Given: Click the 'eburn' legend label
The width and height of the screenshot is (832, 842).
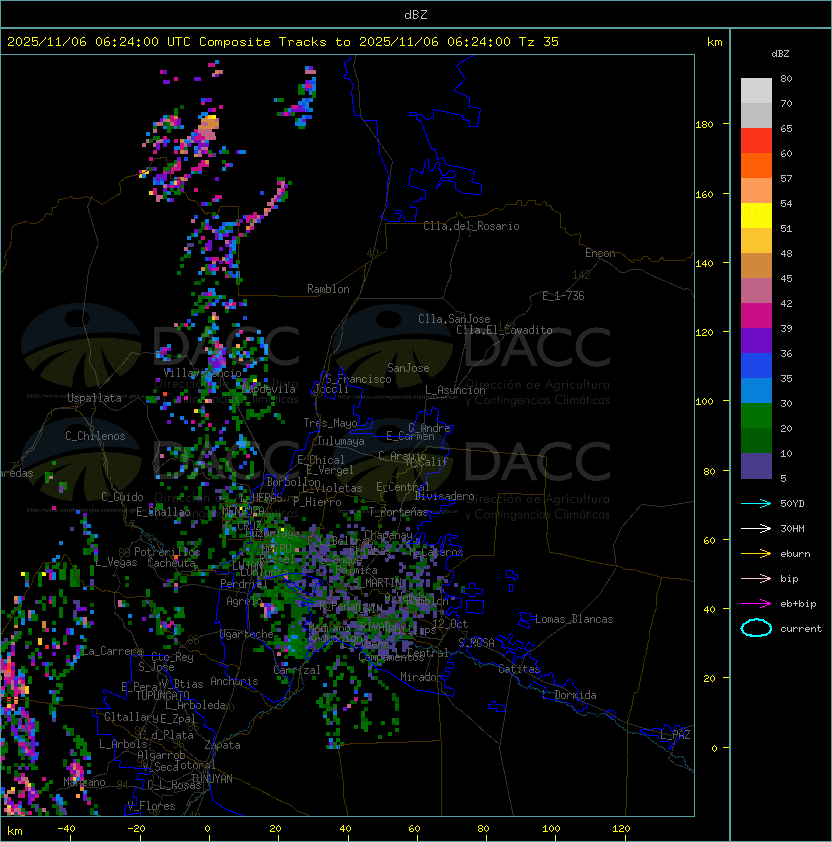Looking at the screenshot, I should coord(795,554).
